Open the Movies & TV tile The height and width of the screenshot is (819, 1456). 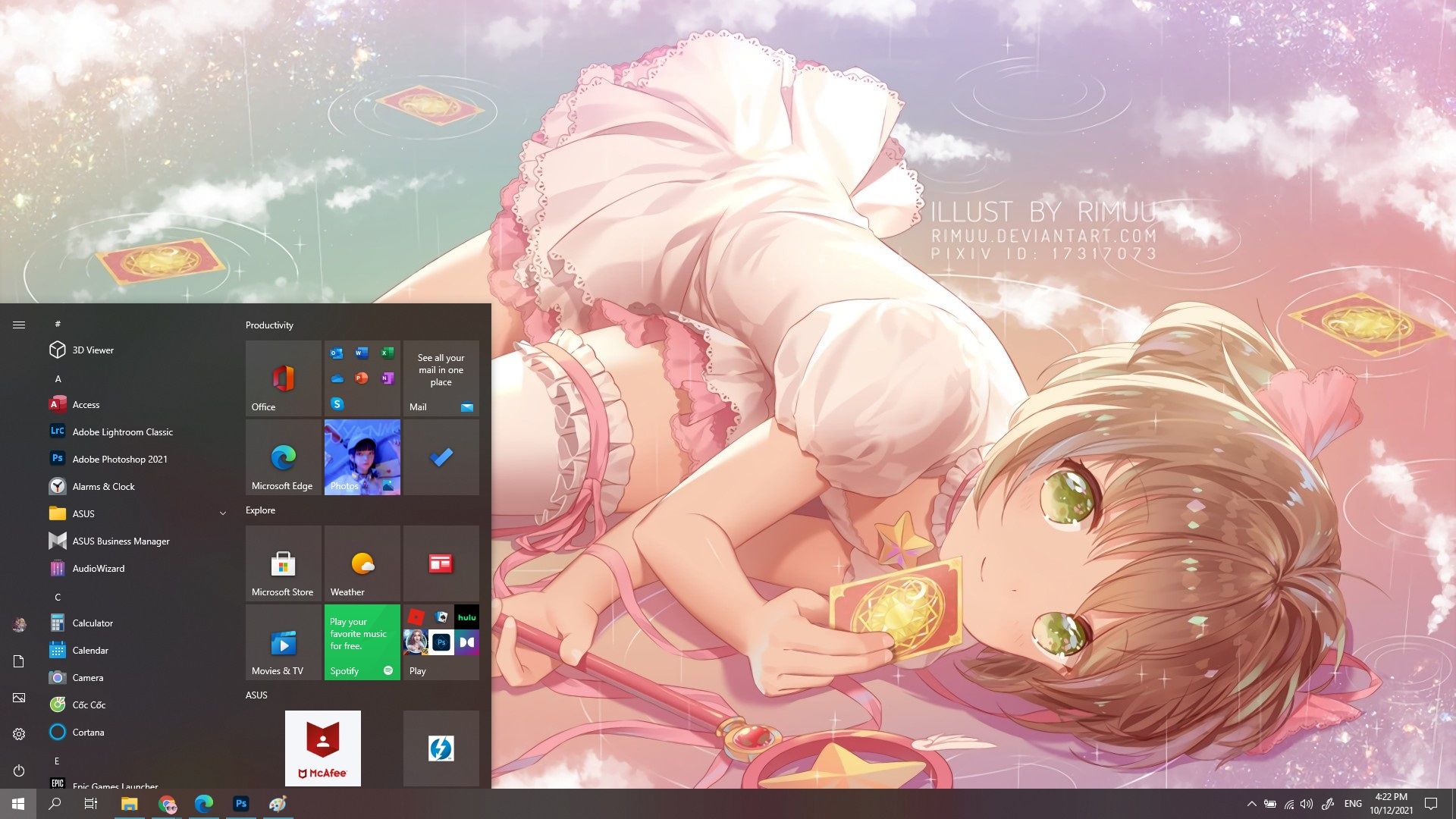click(x=284, y=642)
